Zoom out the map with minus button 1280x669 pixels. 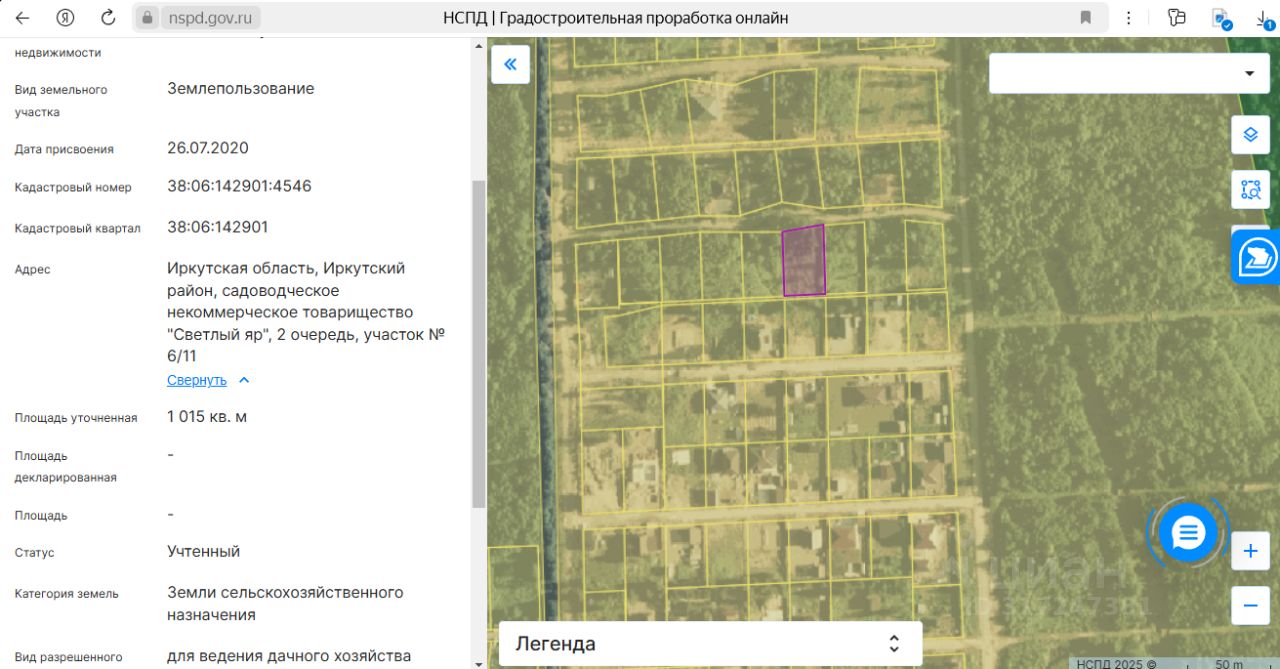coord(1250,605)
